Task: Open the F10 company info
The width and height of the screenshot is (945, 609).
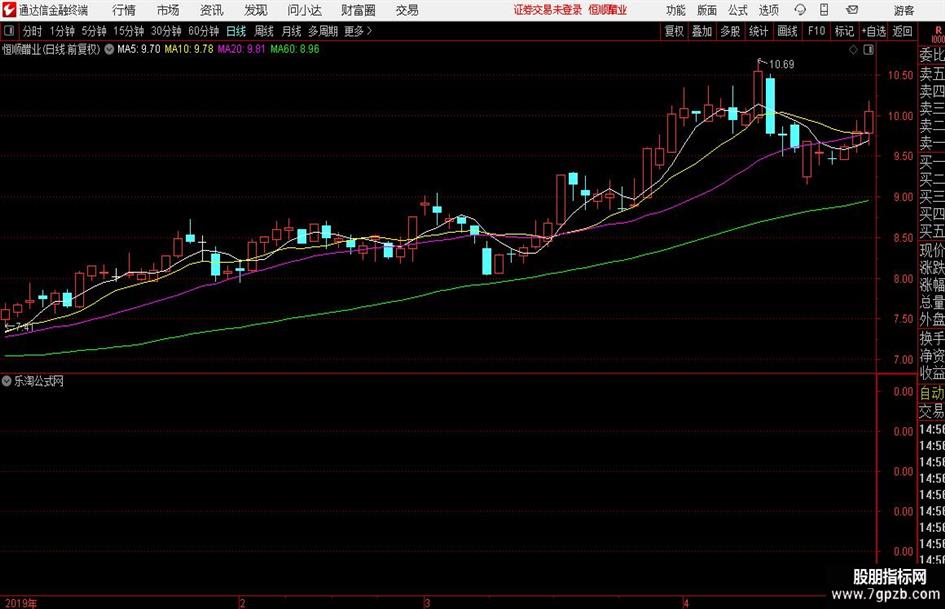Action: [x=816, y=31]
